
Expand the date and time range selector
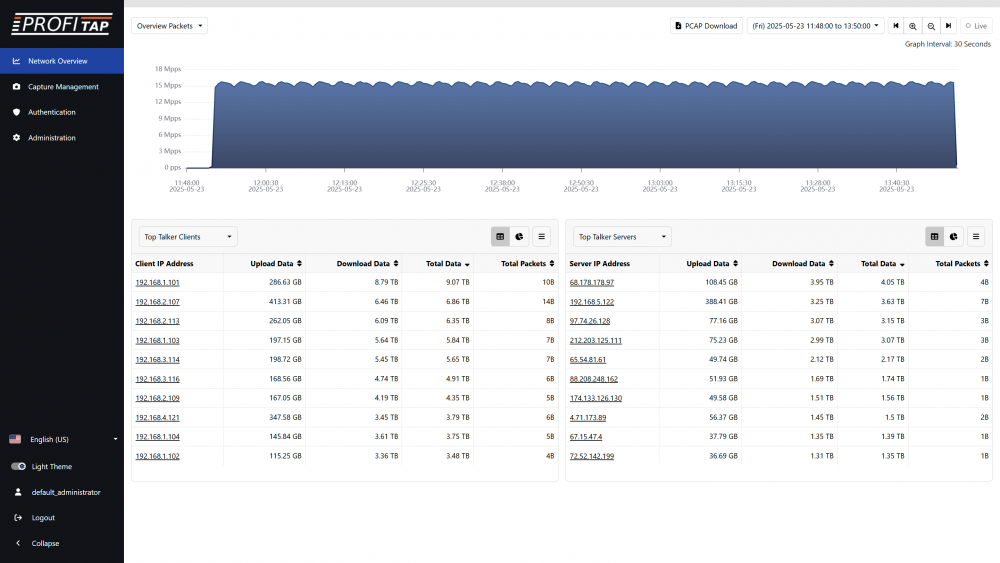pyautogui.click(x=815, y=26)
